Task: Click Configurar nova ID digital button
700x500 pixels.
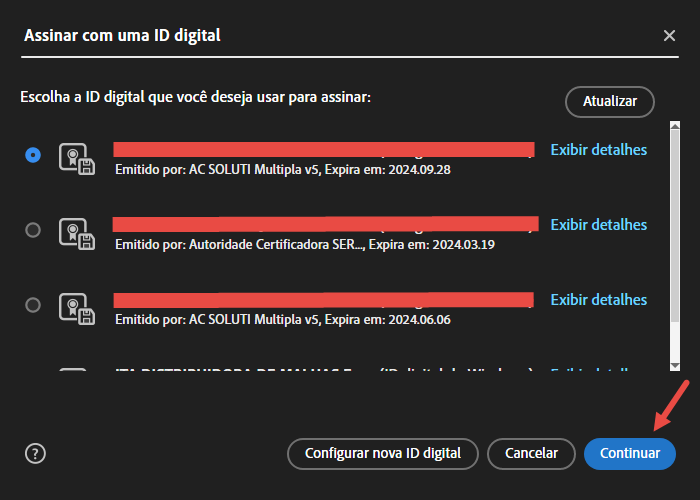Action: (383, 453)
